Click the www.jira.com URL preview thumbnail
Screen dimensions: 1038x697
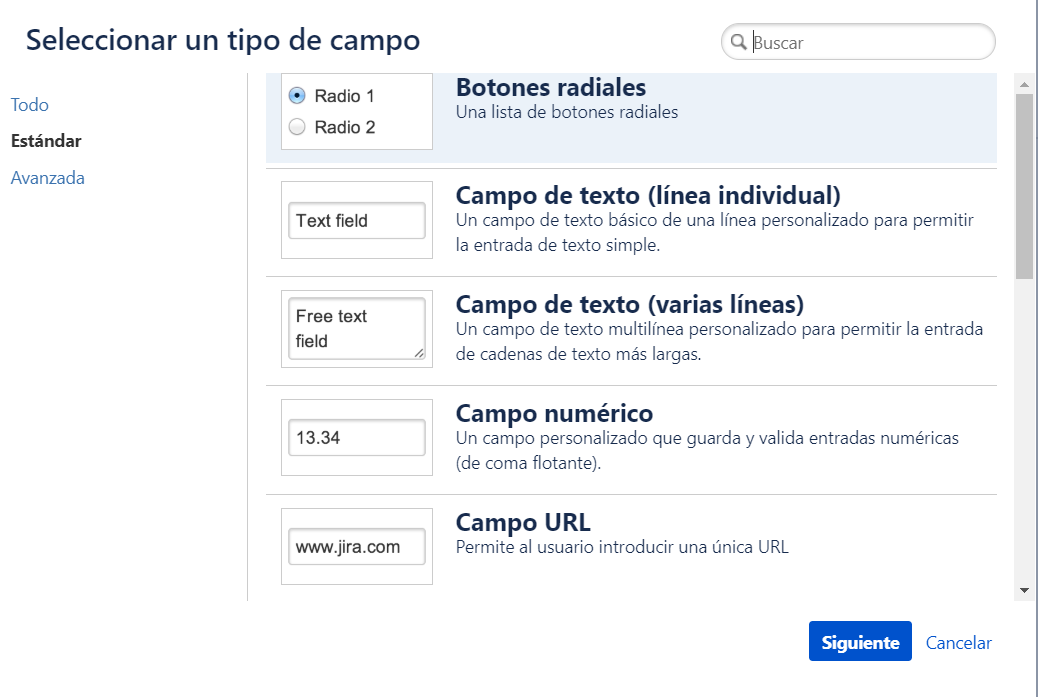point(357,547)
